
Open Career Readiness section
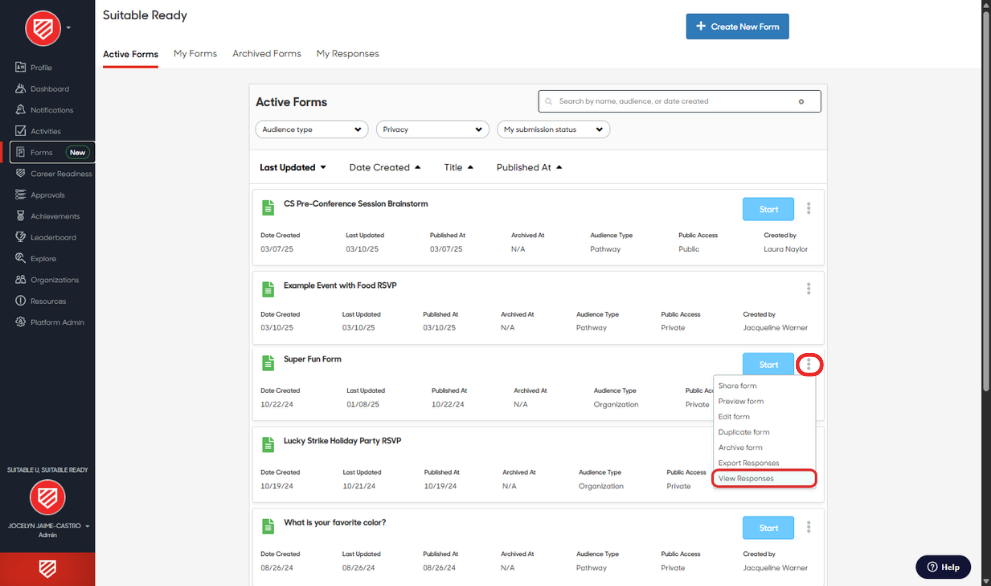coord(53,174)
